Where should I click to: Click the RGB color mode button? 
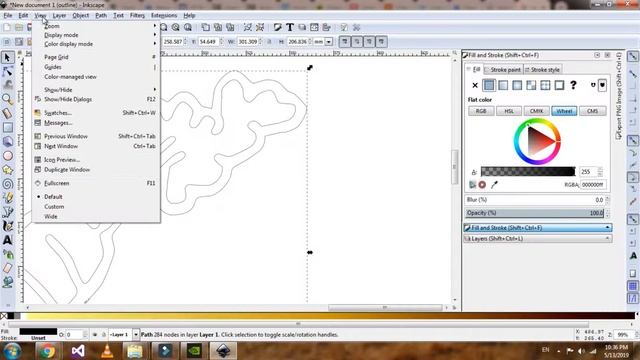[x=481, y=111]
